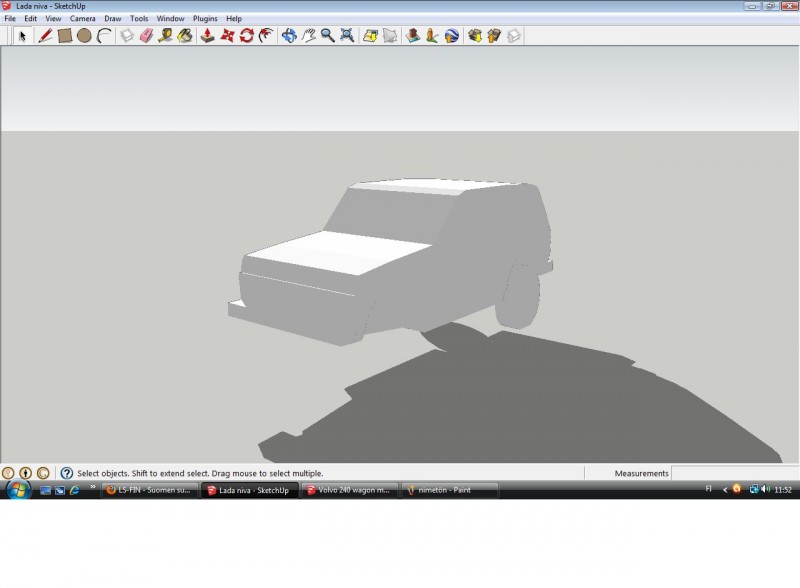This screenshot has width=800, height=588.
Task: Open the Window menu
Action: tap(170, 18)
